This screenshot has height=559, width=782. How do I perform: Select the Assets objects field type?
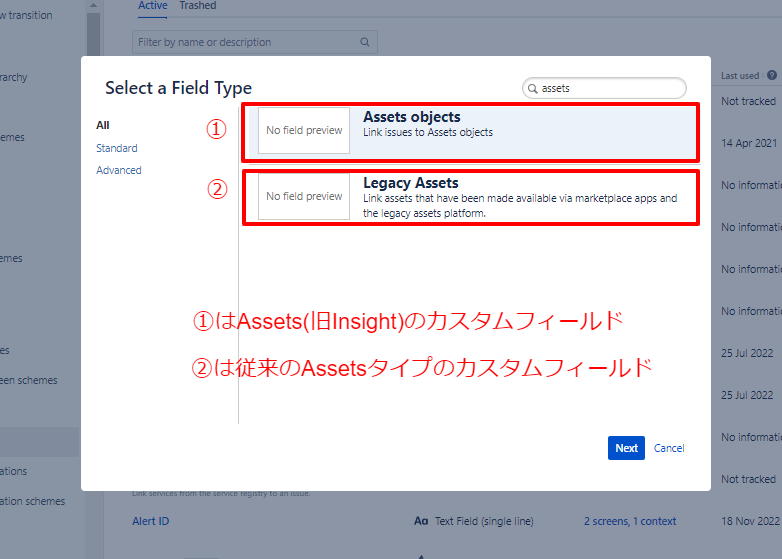coord(470,132)
